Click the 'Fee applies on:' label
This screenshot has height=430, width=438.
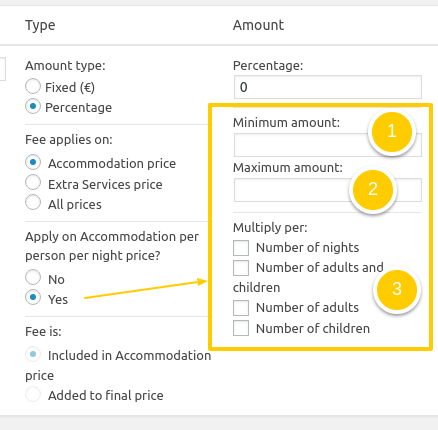[x=69, y=140]
